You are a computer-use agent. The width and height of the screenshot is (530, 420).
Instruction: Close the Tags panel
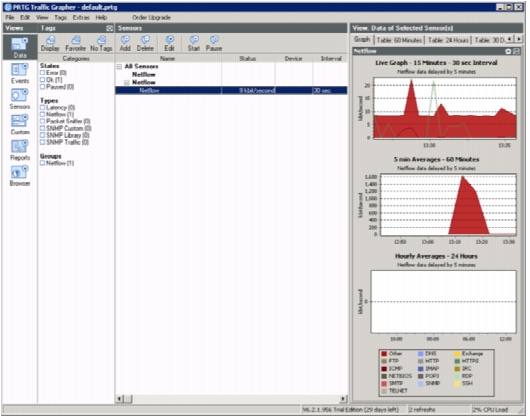[x=110, y=28]
